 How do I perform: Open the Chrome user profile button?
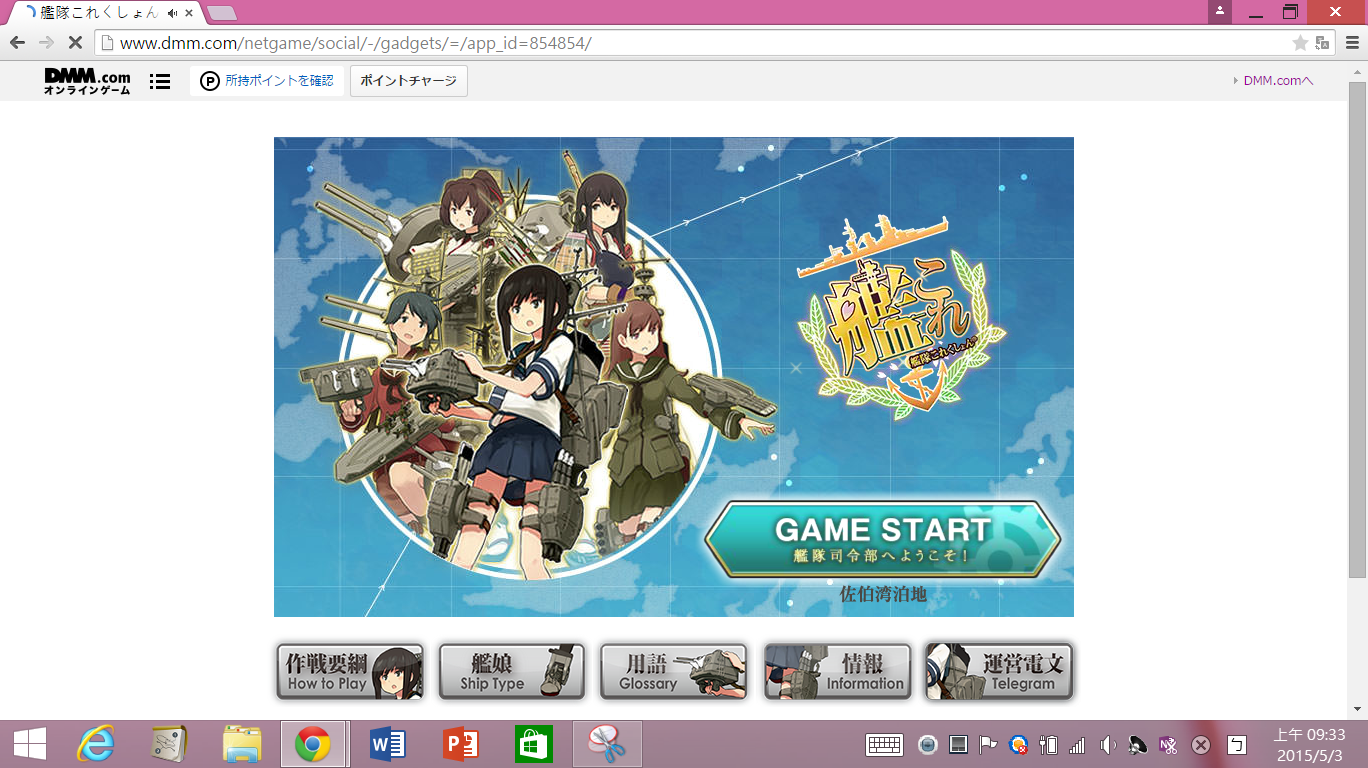tap(1220, 11)
